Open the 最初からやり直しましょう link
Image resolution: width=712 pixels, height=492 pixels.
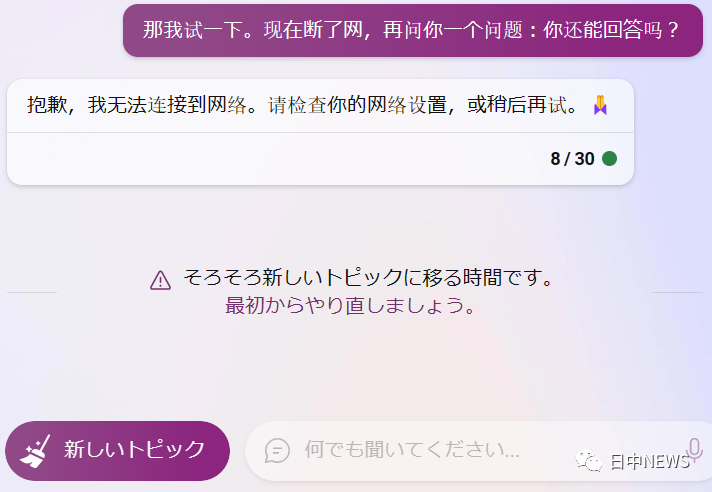(350, 305)
